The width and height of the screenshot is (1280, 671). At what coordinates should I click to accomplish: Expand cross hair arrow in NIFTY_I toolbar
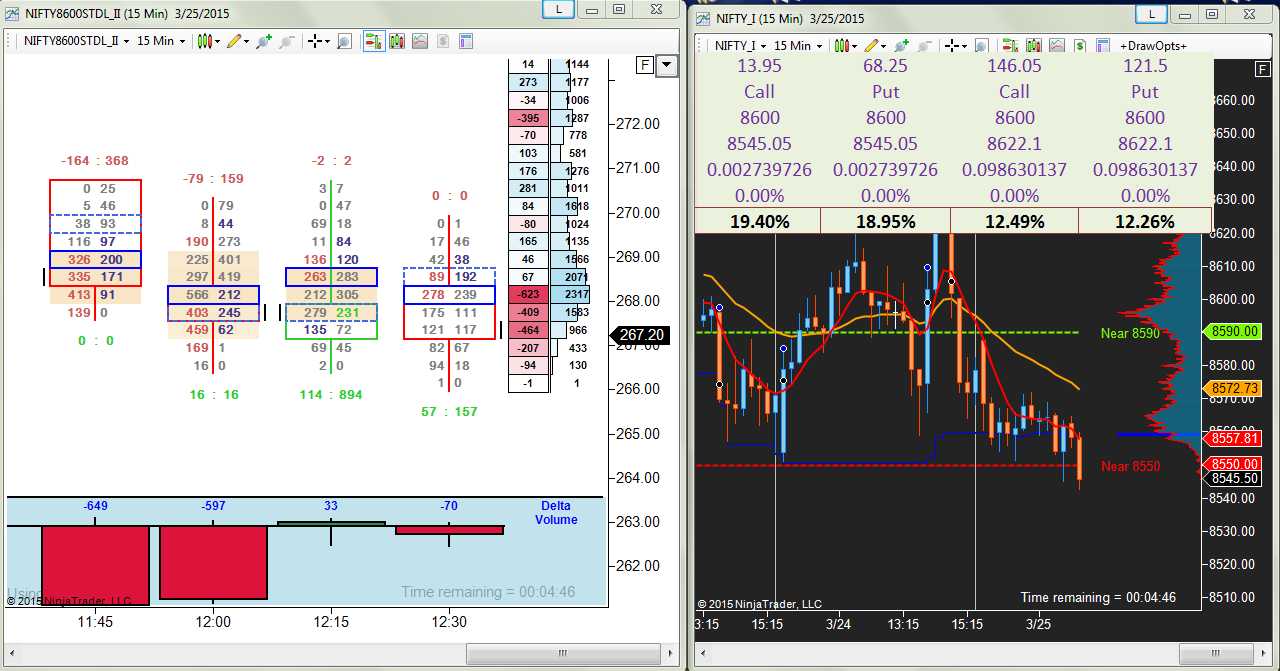[x=966, y=45]
